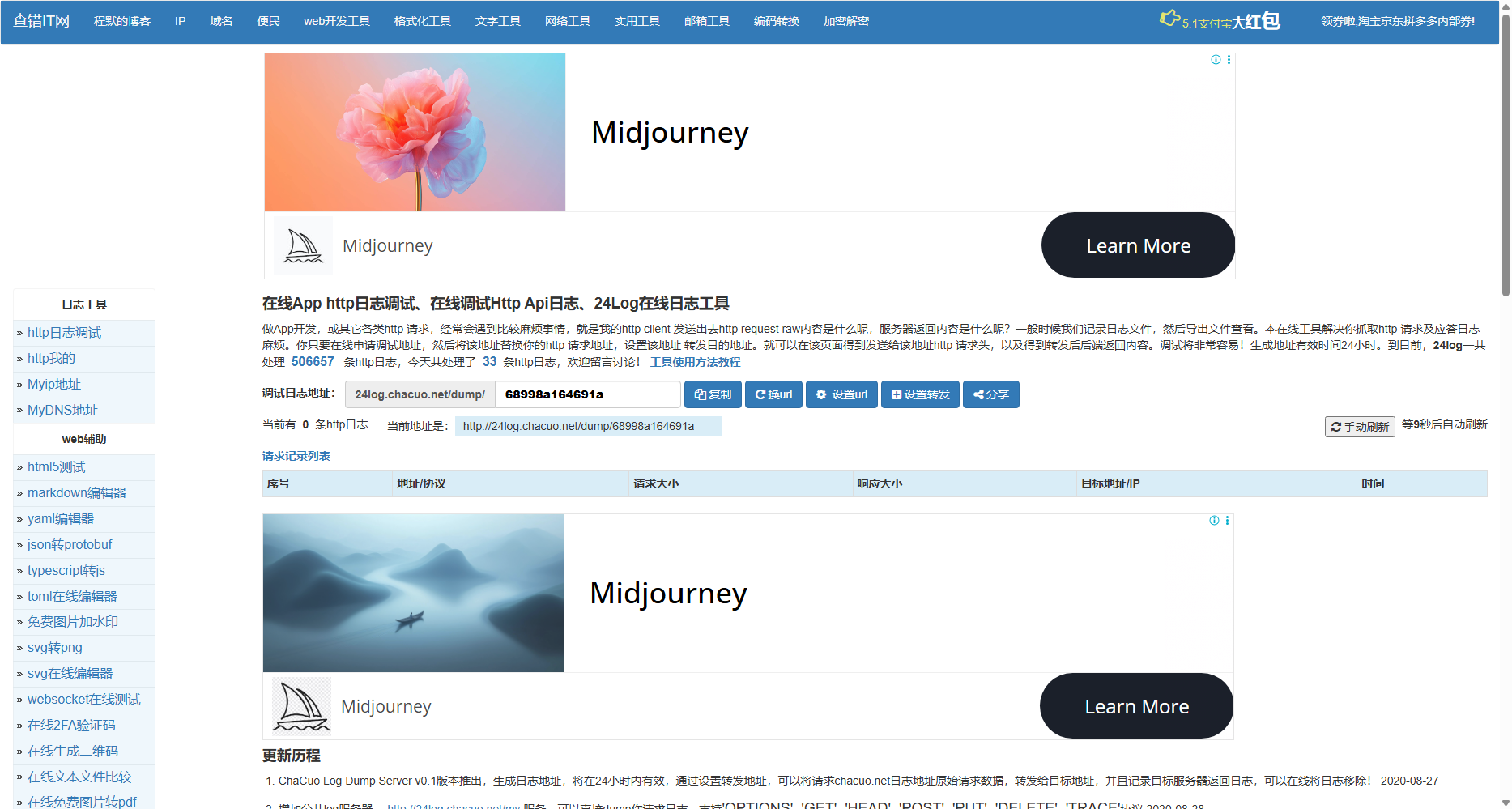Open websocket在线测试 in the sidebar

click(84, 700)
